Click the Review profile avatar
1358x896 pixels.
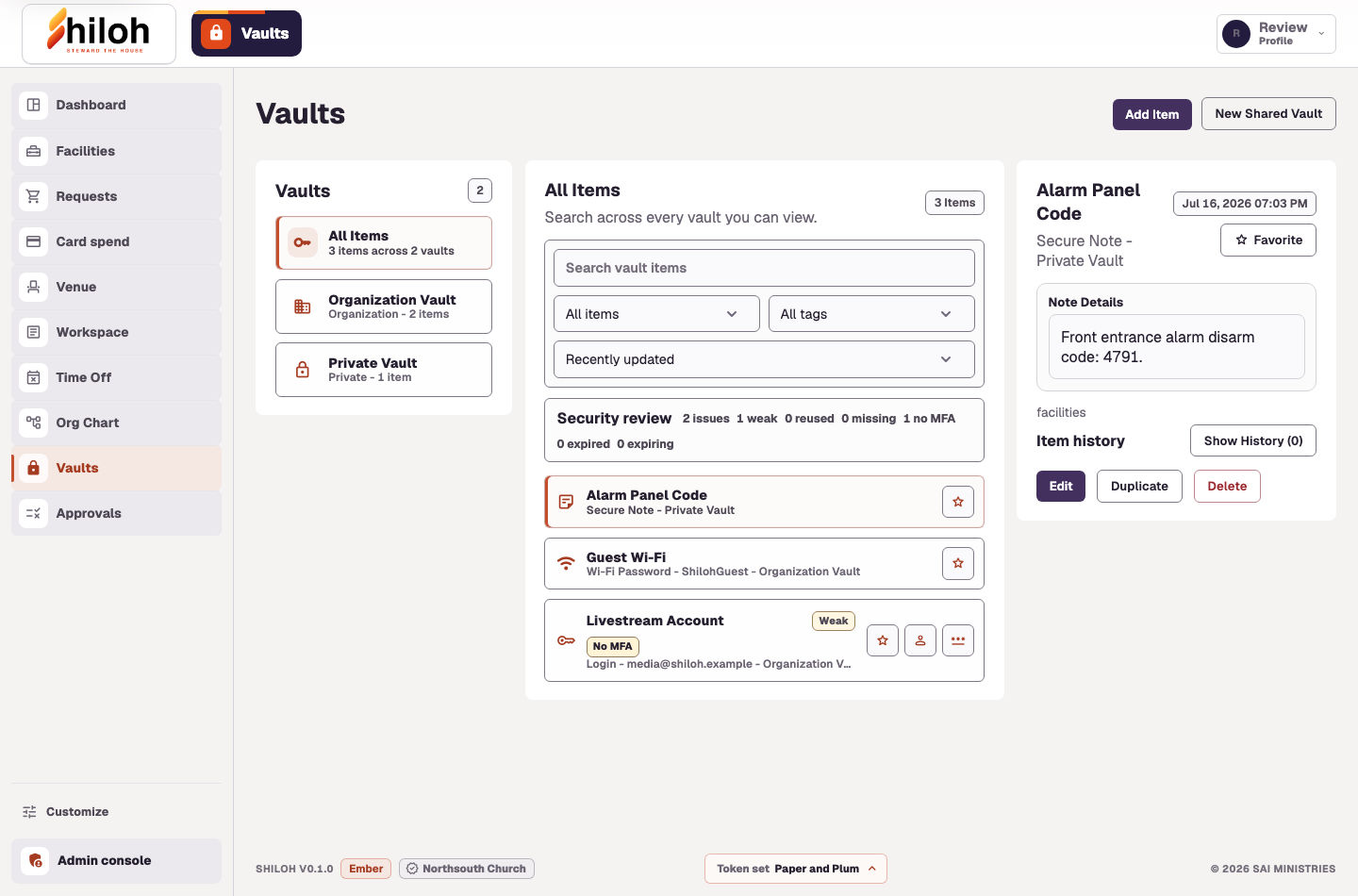1236,34
